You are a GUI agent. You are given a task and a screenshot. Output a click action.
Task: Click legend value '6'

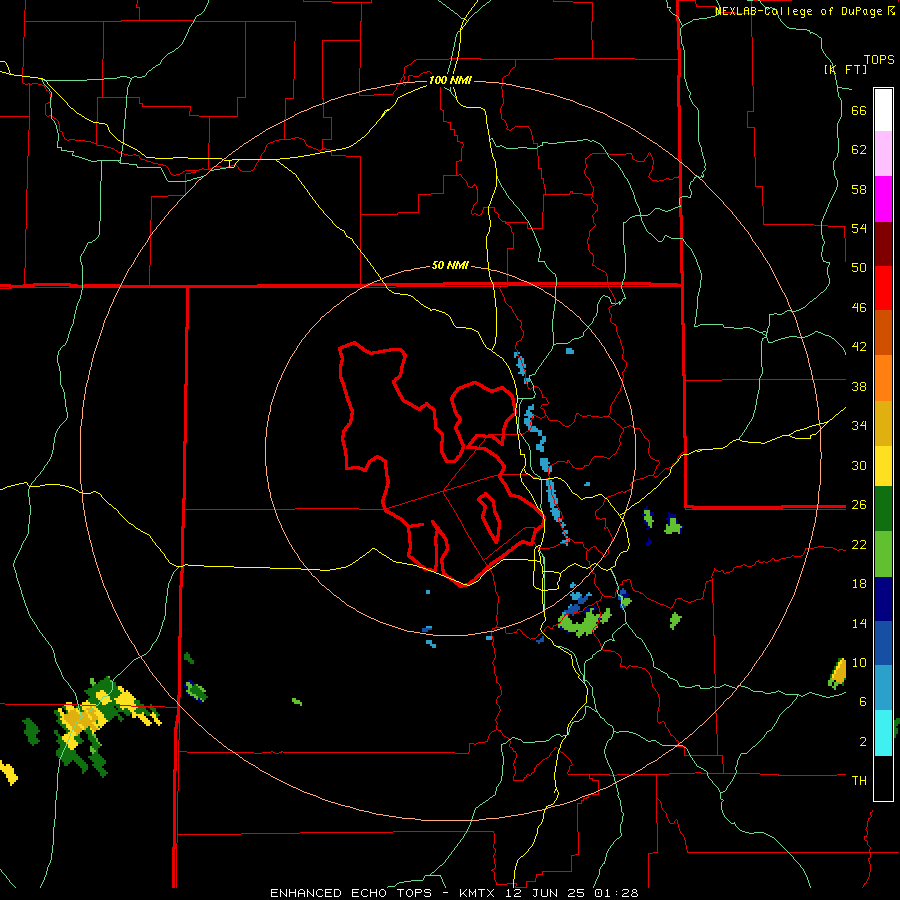(863, 702)
